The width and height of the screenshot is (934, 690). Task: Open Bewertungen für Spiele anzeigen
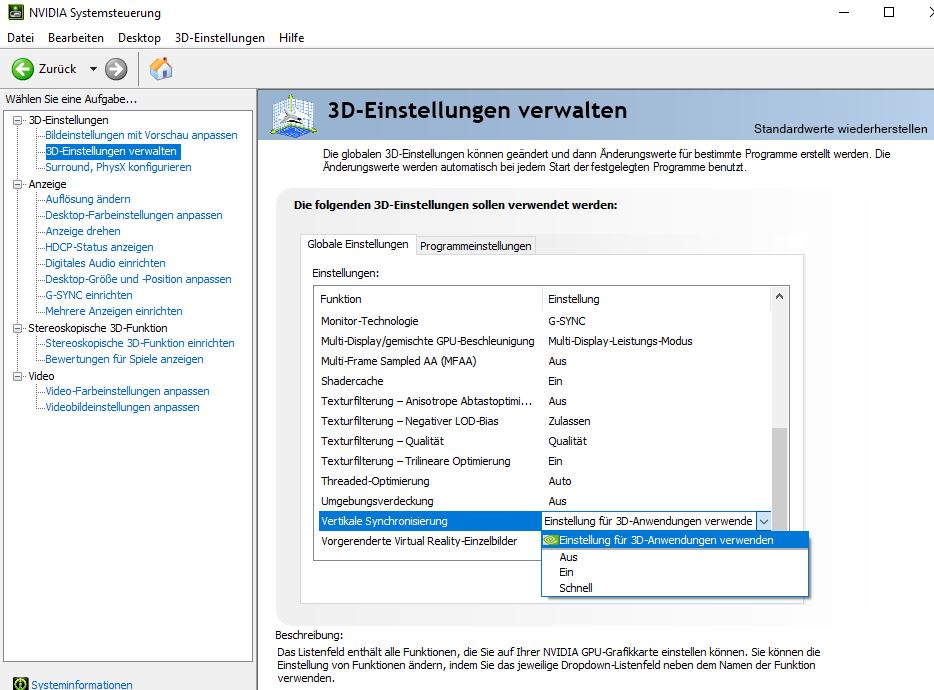point(124,359)
